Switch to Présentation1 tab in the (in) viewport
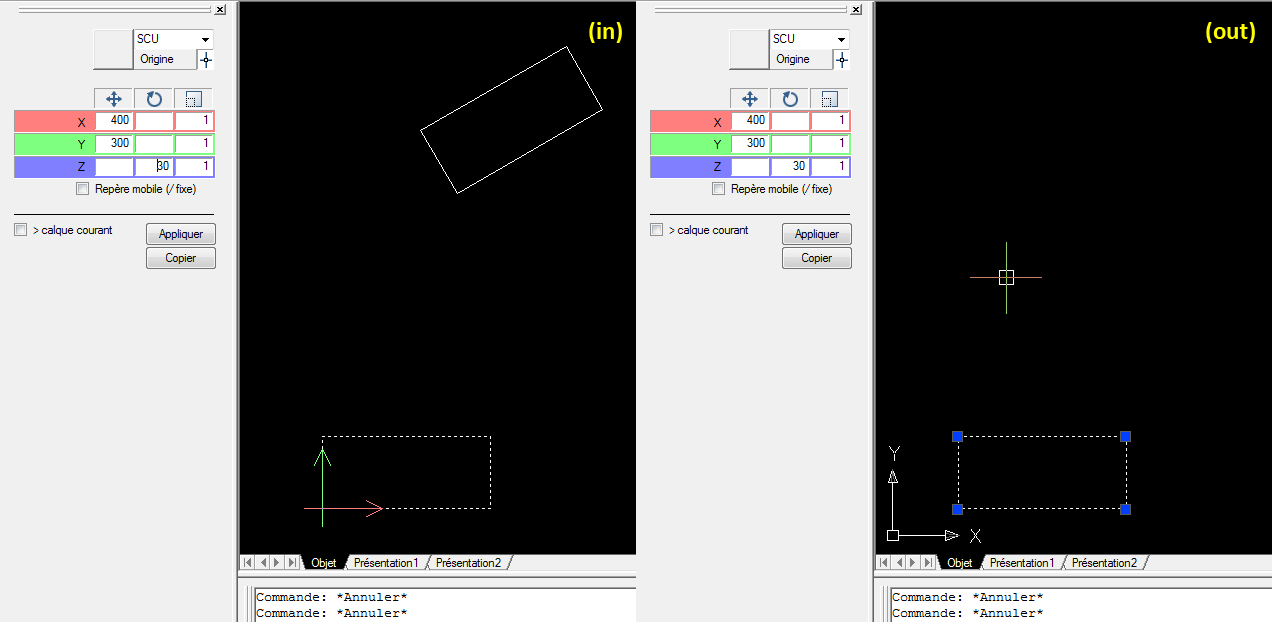Screen dimensions: 1272x622 pyautogui.click(x=386, y=563)
